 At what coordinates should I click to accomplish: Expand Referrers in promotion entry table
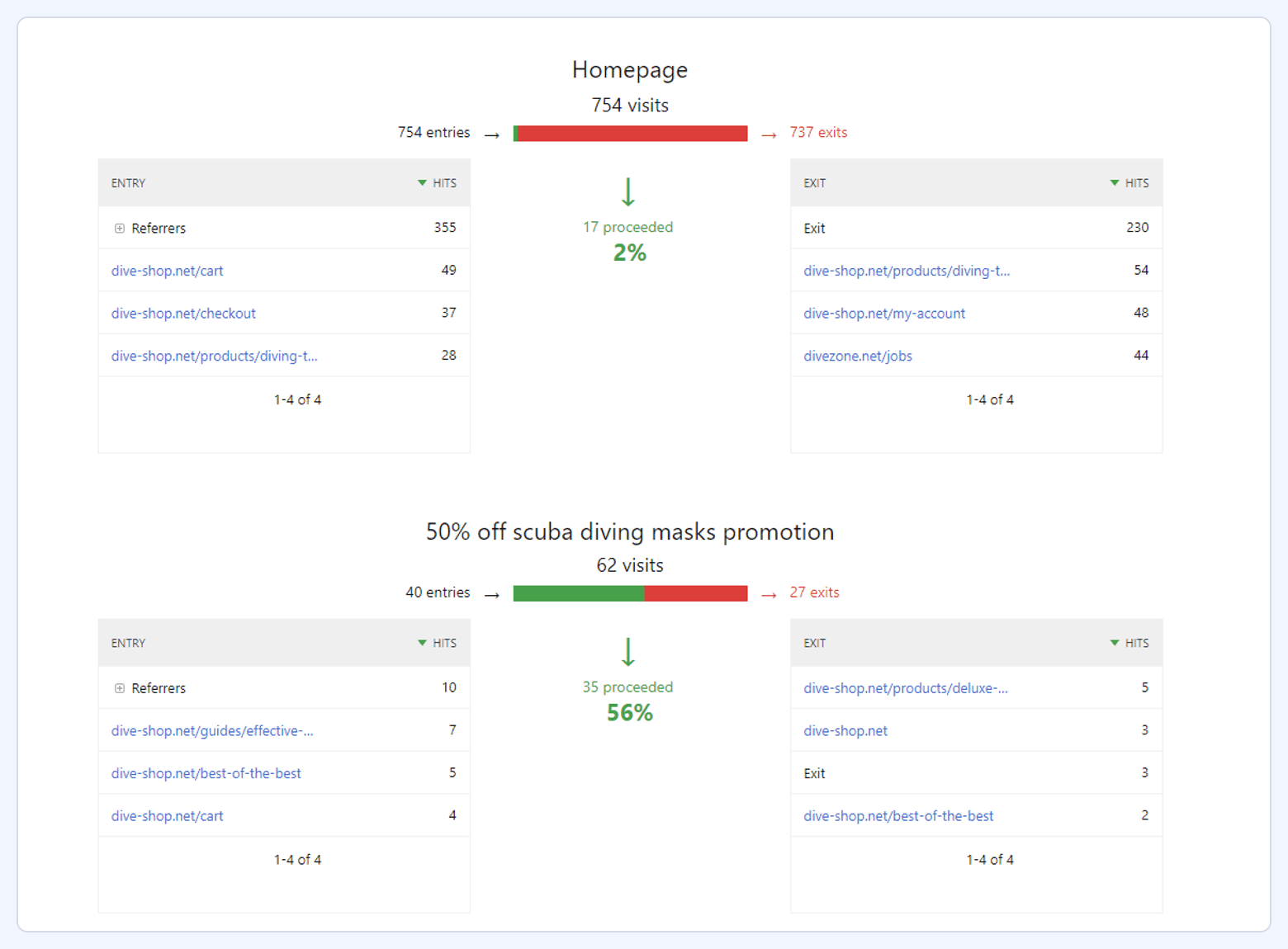[x=120, y=687]
